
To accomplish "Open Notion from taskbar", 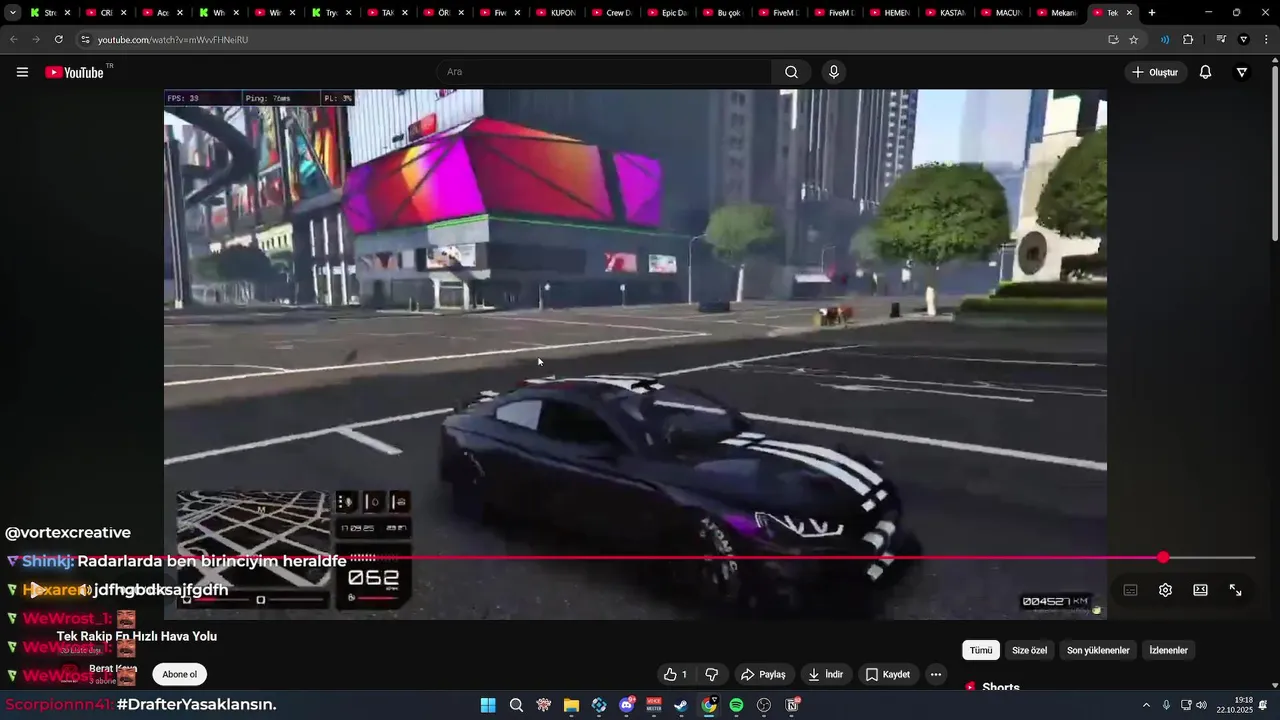I will tap(791, 705).
